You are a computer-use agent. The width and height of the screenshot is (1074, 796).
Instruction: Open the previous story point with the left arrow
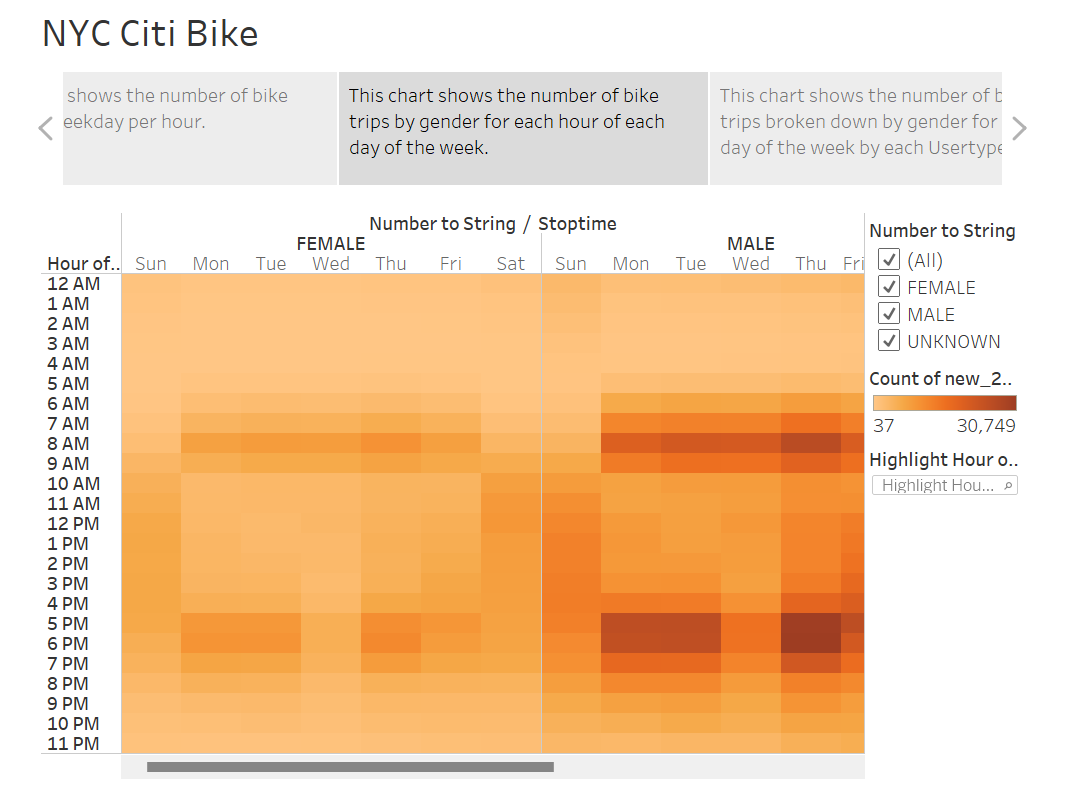pos(45,128)
